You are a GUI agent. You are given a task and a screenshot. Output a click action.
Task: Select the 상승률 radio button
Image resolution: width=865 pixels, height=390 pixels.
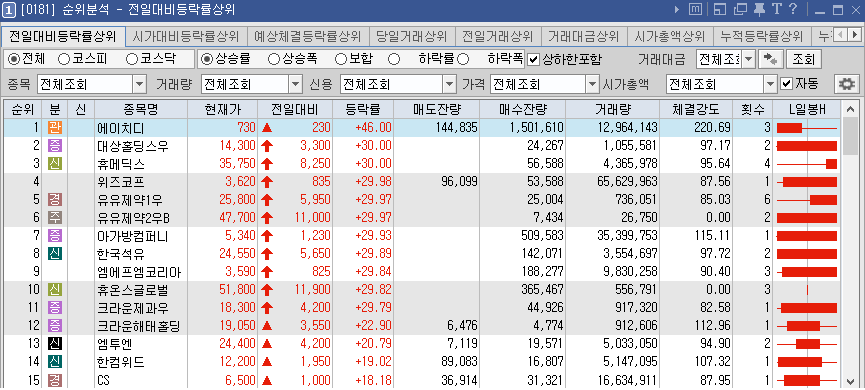point(207,58)
